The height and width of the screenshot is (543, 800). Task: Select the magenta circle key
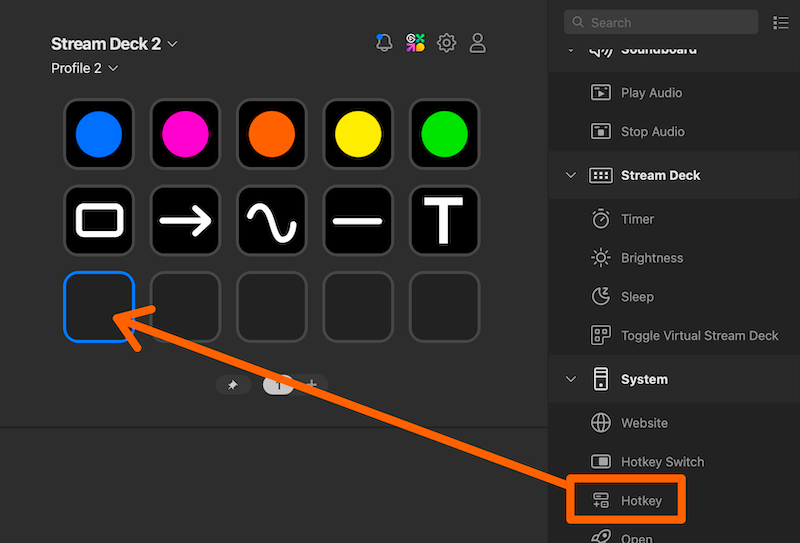(x=185, y=134)
